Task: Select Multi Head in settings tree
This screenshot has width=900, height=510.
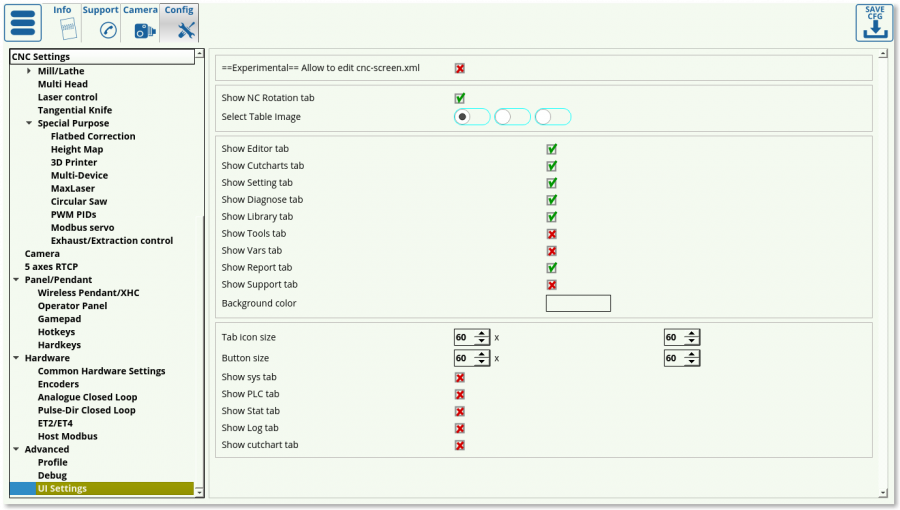Action: [63, 84]
